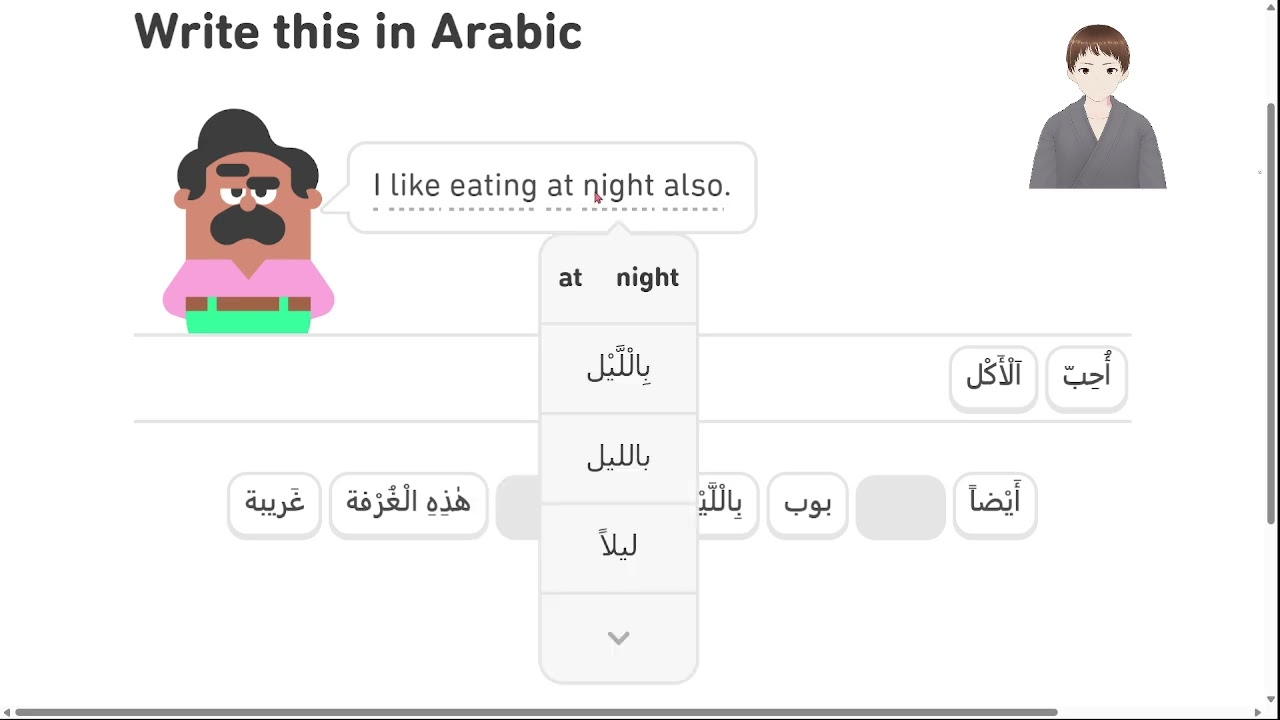
Task: Click the hint بِاللَّيْل with diacritics
Action: [x=618, y=368]
